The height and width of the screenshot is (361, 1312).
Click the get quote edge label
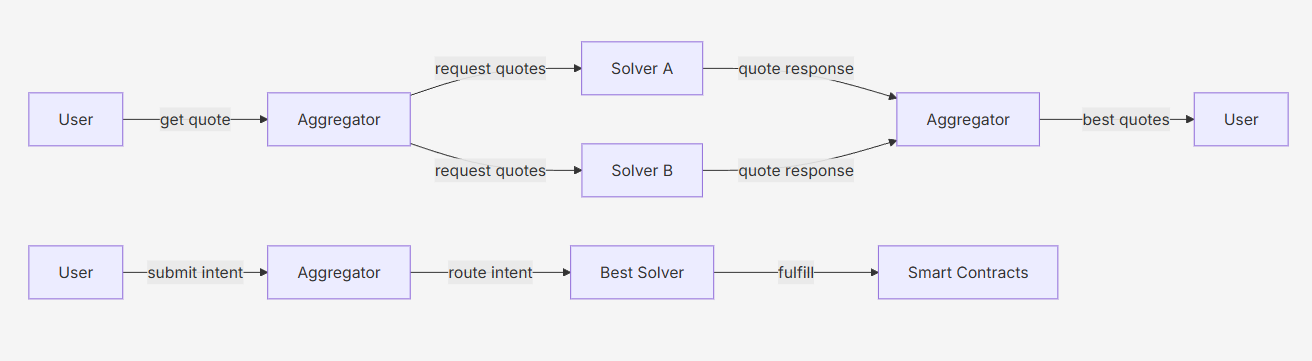(x=195, y=120)
